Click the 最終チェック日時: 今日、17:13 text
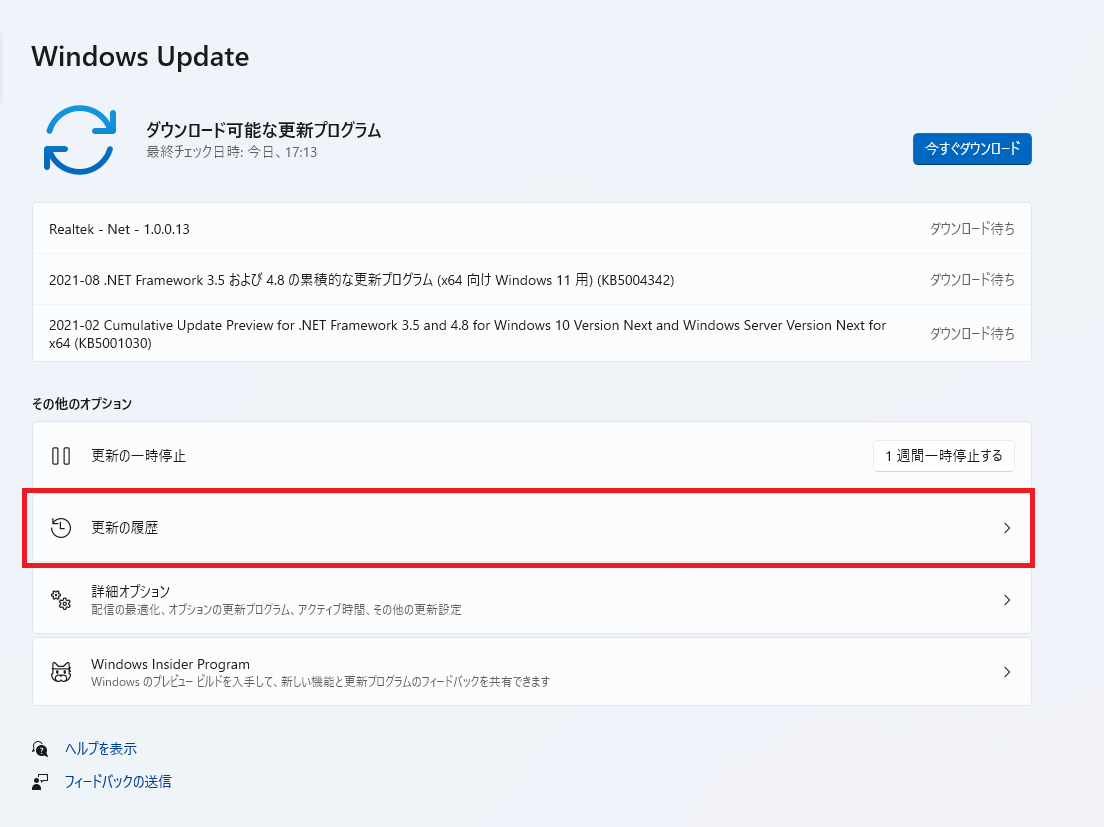 pyautogui.click(x=232, y=152)
